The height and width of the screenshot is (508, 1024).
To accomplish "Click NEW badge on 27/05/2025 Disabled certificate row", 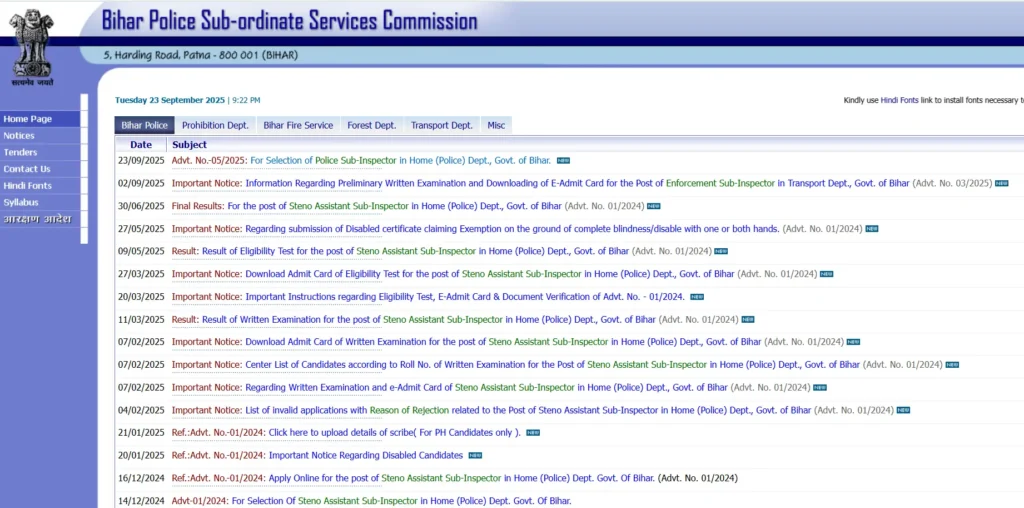I will pyautogui.click(x=872, y=229).
